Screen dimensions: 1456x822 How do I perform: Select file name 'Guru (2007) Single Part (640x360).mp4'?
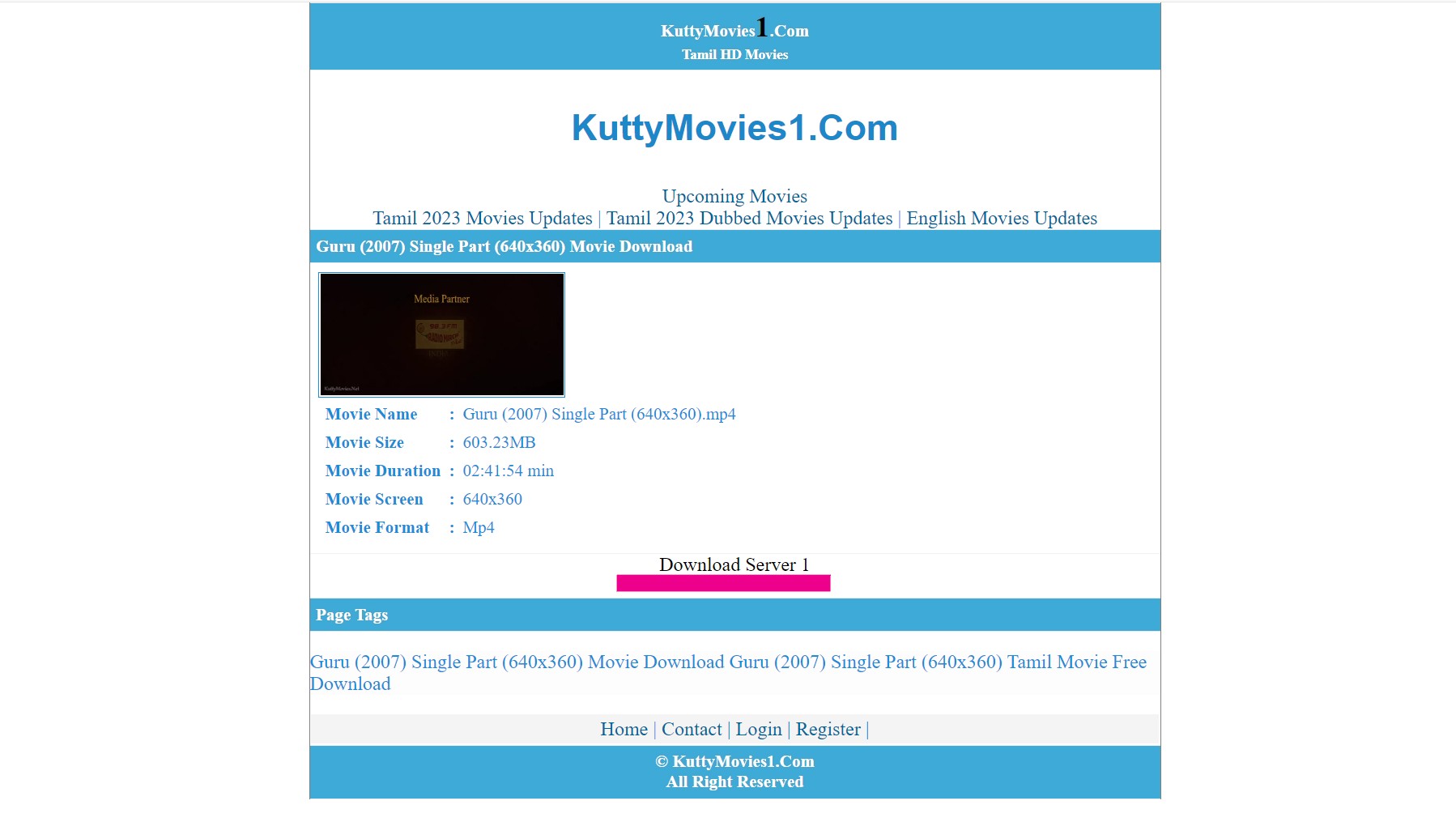coord(599,414)
